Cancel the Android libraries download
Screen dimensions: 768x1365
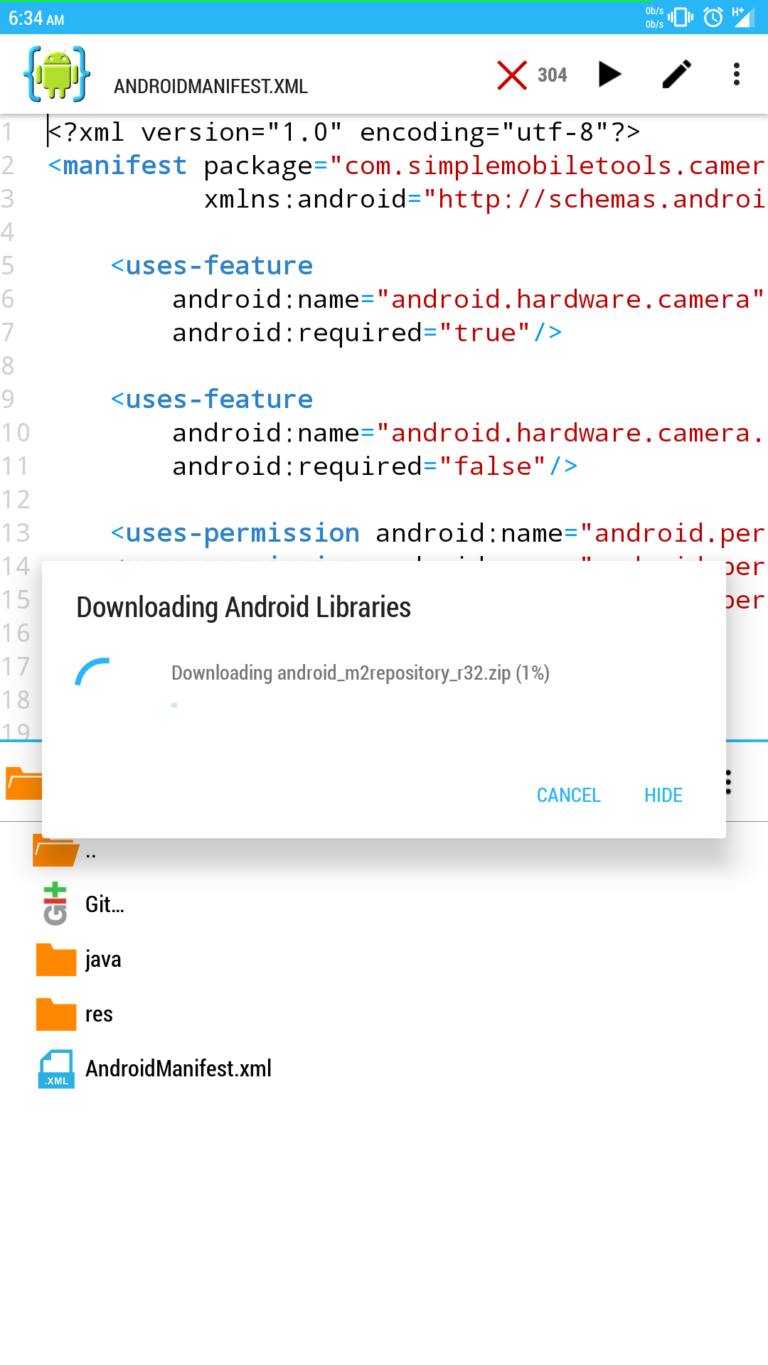(568, 795)
